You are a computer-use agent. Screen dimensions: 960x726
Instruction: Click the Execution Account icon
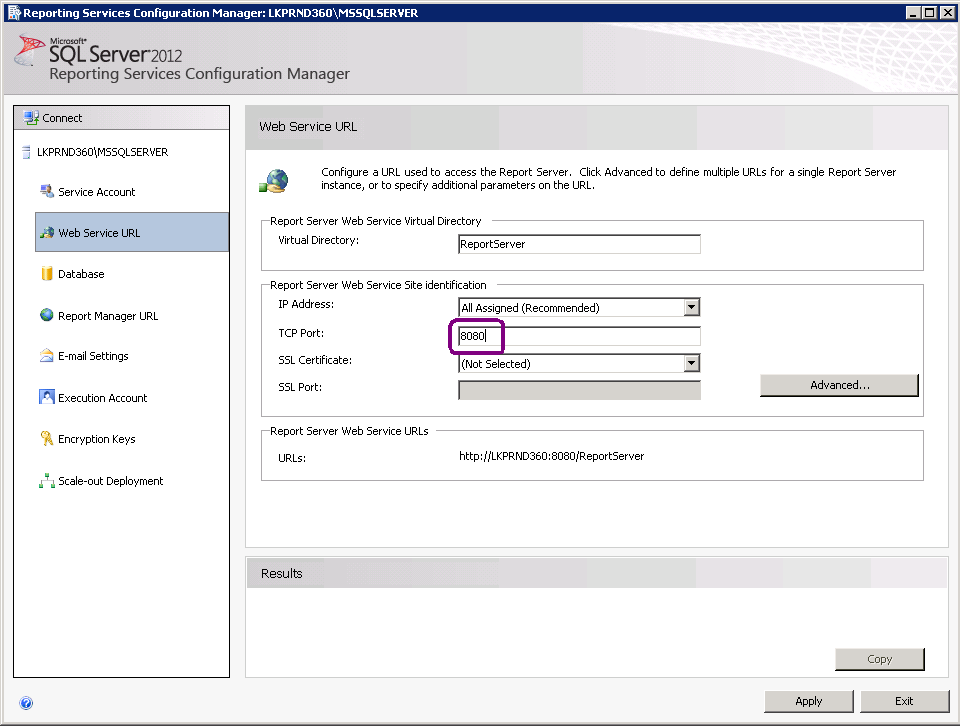pos(47,397)
